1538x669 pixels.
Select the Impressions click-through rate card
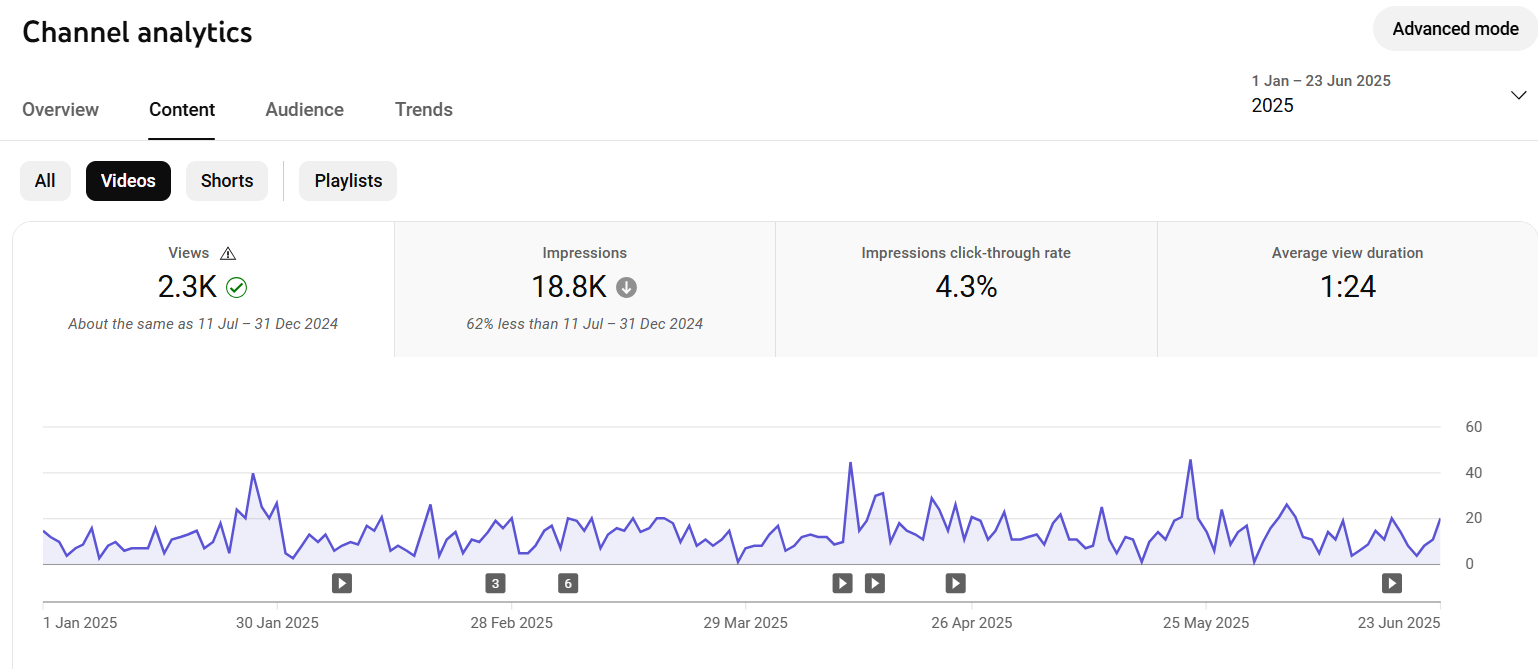pyautogui.click(x=966, y=289)
